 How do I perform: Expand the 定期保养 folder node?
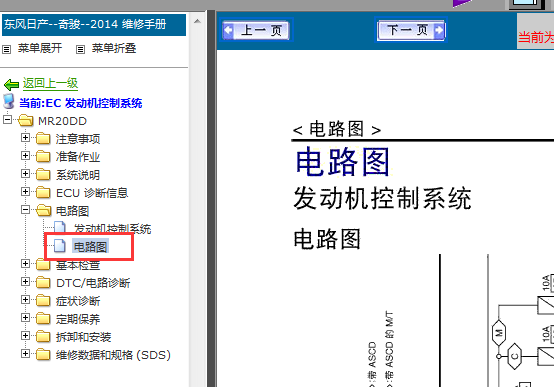25,318
